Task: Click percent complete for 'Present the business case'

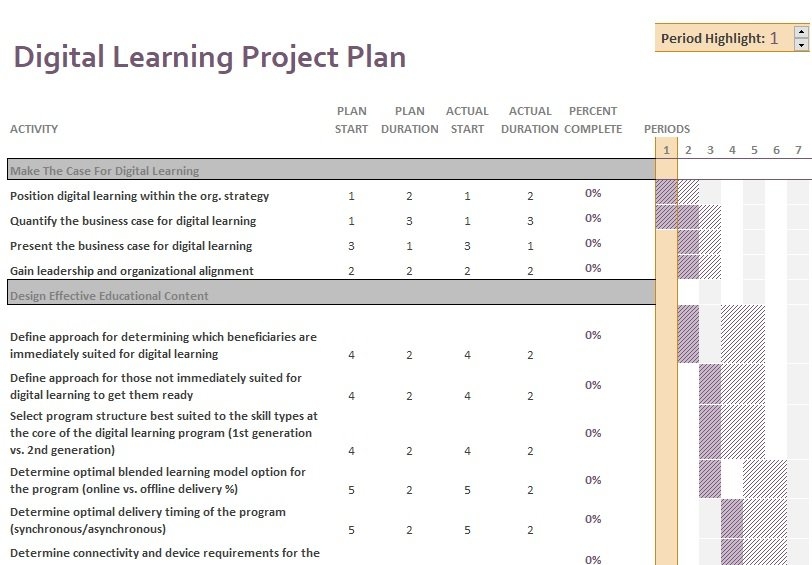Action: pyautogui.click(x=593, y=243)
